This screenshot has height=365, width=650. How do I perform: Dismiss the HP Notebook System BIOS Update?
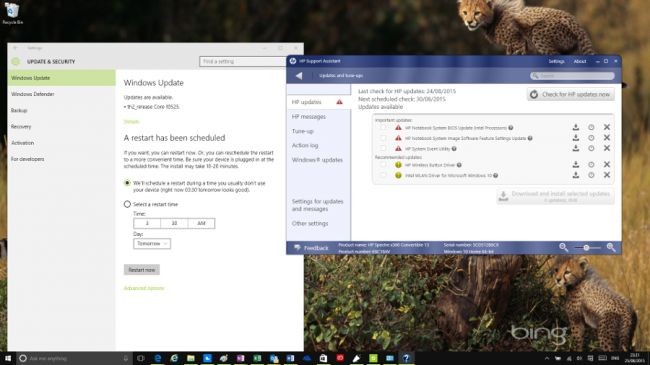click(606, 127)
